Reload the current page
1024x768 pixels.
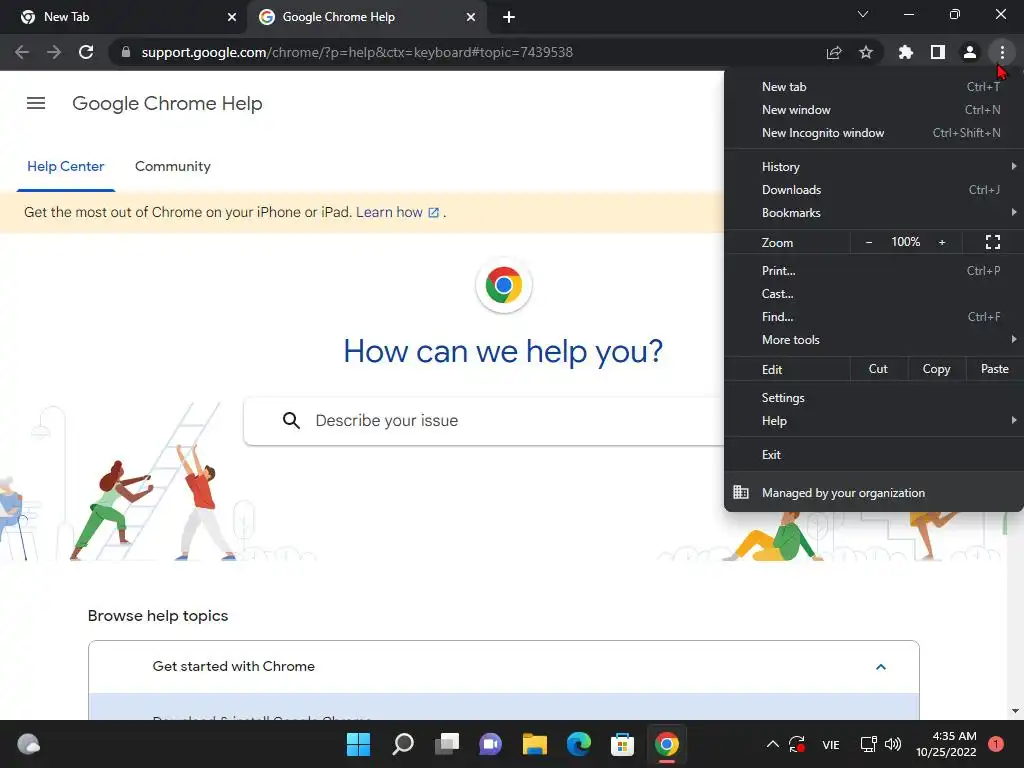pos(86,52)
